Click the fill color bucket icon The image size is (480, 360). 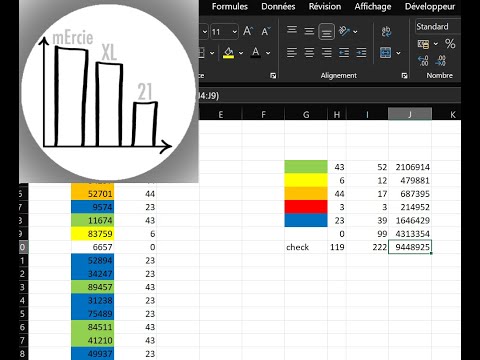[229, 52]
